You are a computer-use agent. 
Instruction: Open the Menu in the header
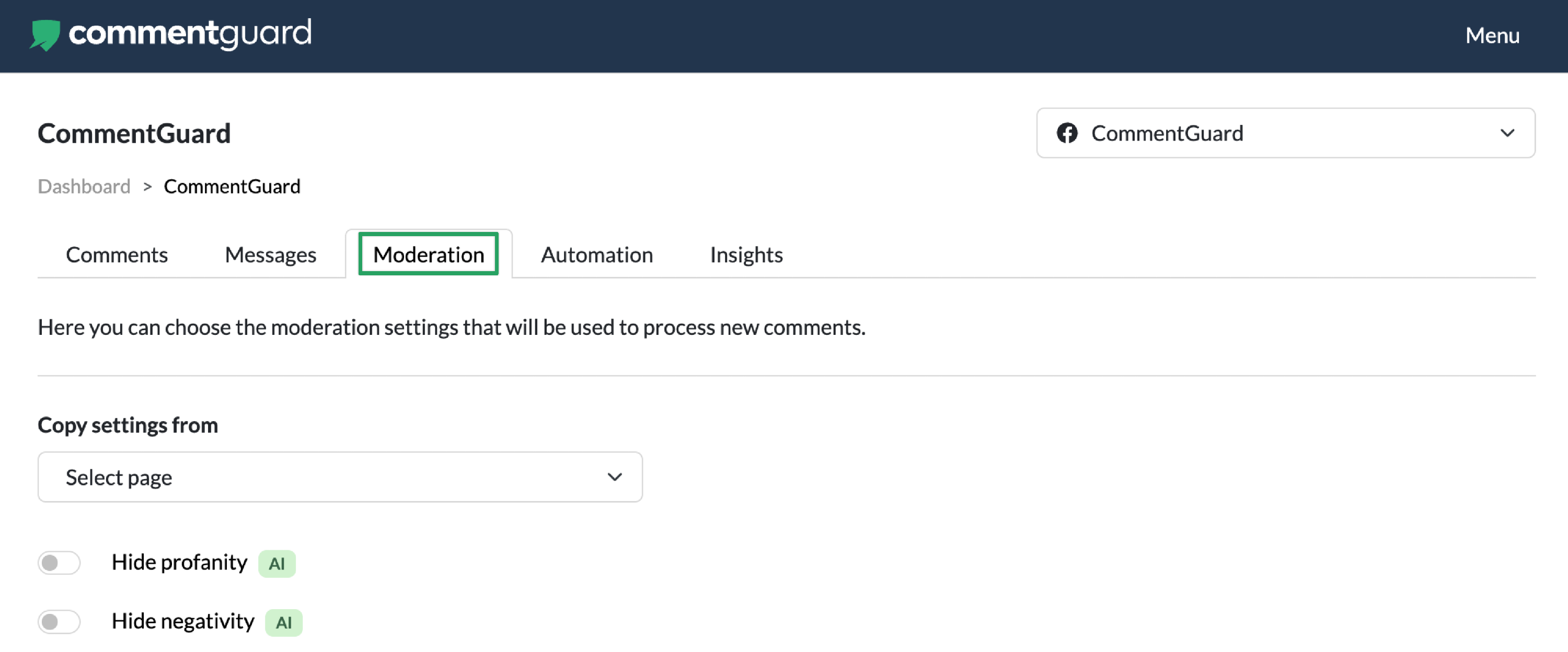1492,36
